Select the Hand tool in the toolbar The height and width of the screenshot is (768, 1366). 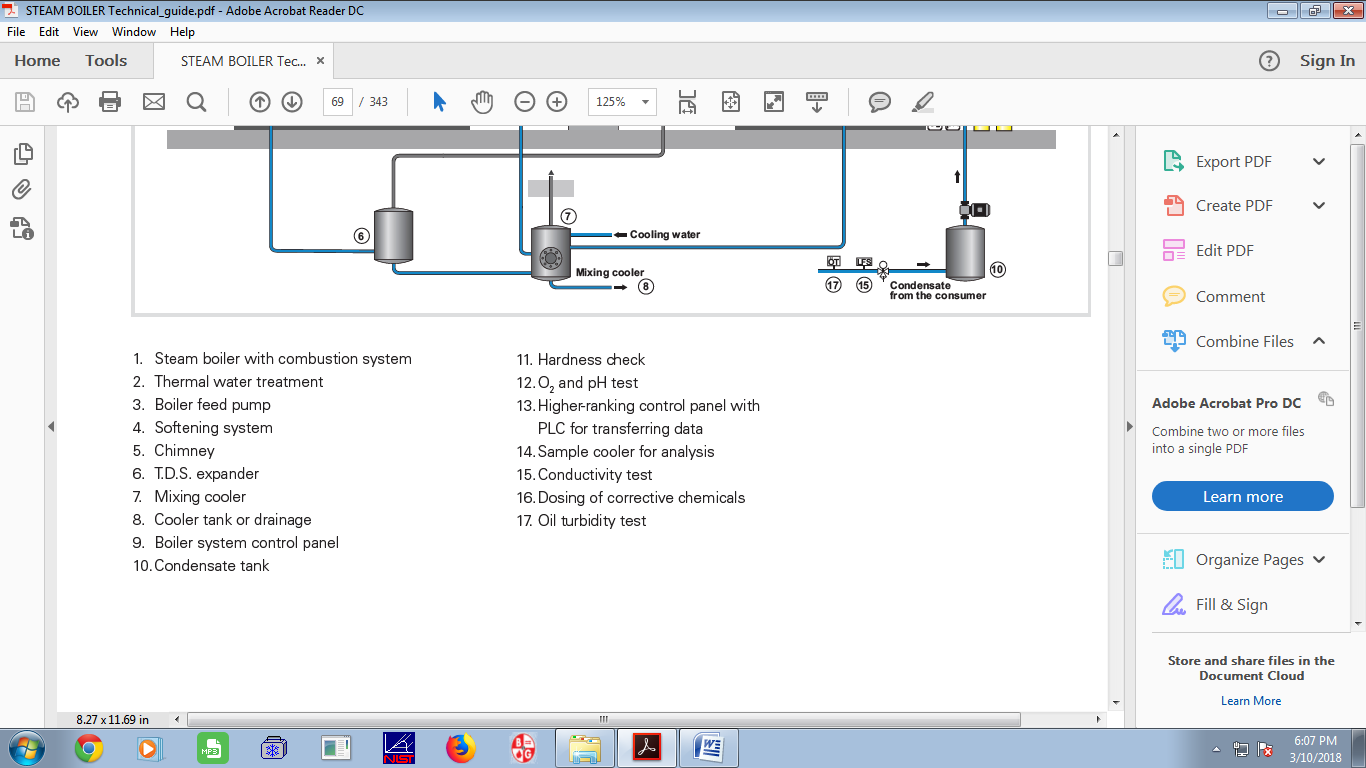point(482,101)
